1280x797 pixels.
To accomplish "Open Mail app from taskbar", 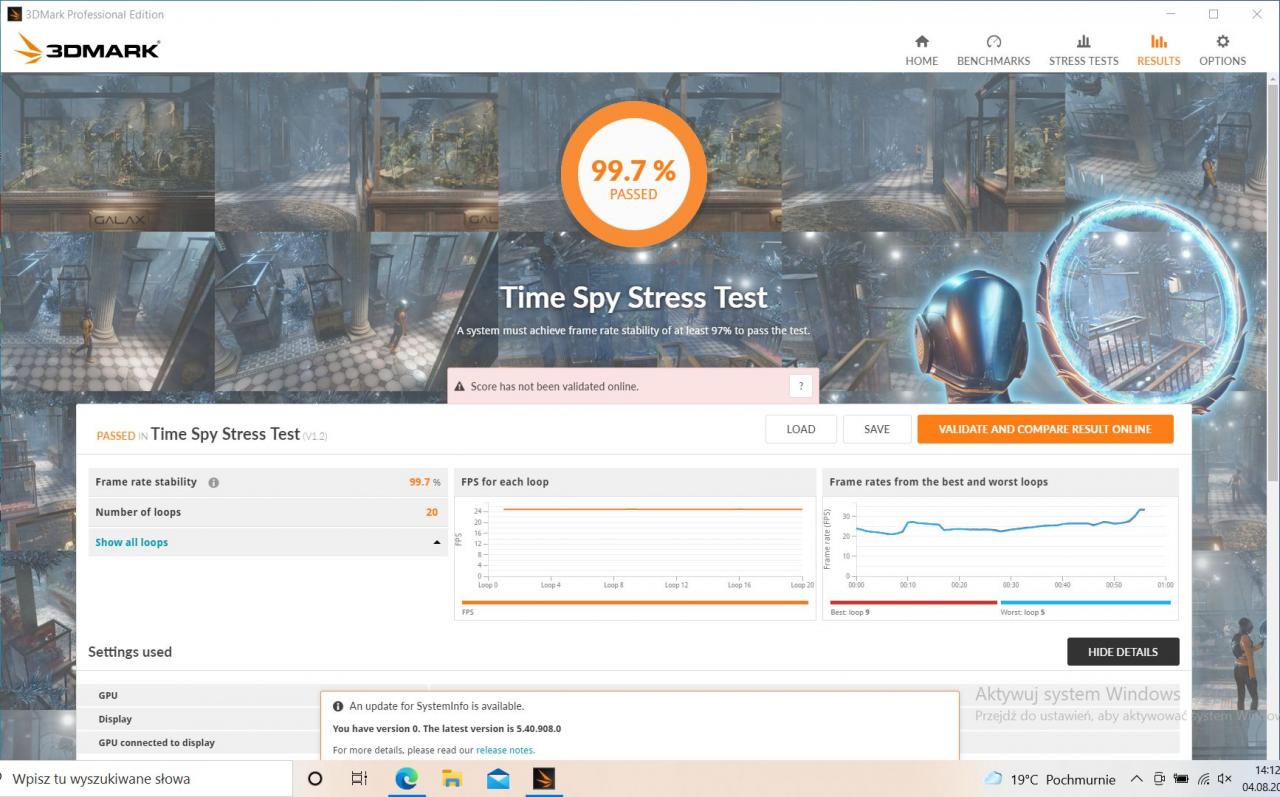I will click(x=498, y=778).
